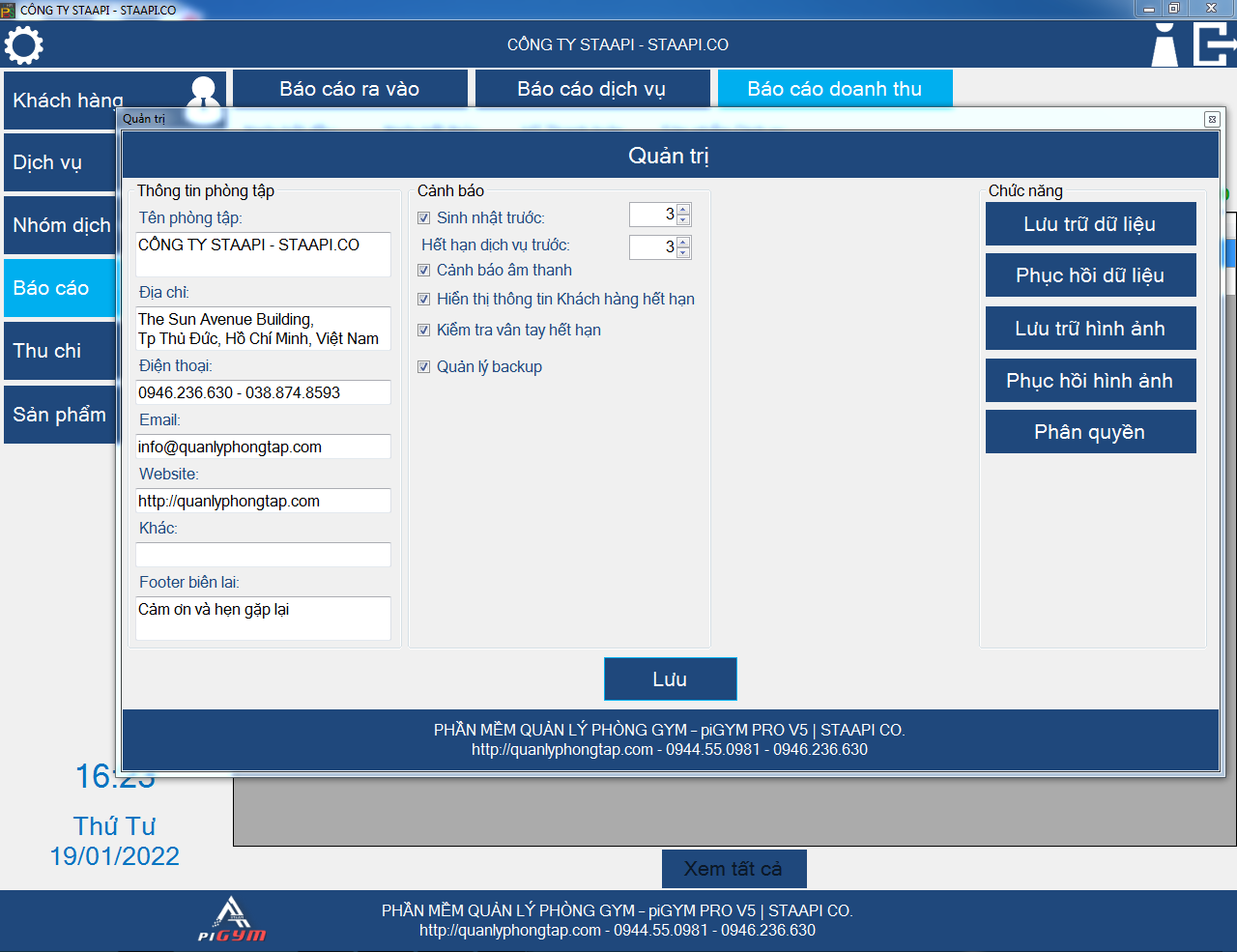
Task: Increase the Sinh nhật trước value
Action: [x=683, y=209]
